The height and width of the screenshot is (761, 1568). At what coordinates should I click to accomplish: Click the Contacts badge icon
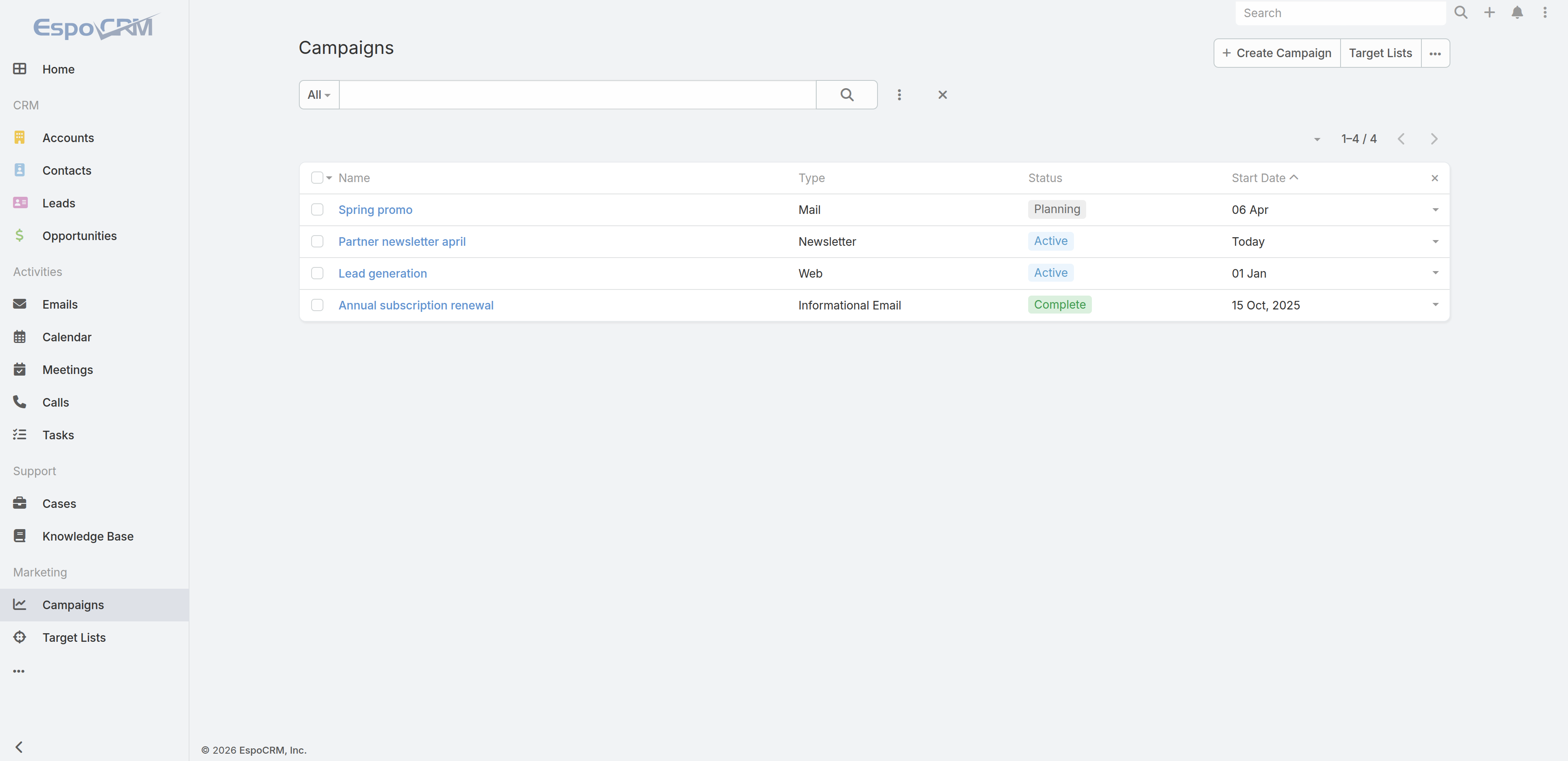20,170
